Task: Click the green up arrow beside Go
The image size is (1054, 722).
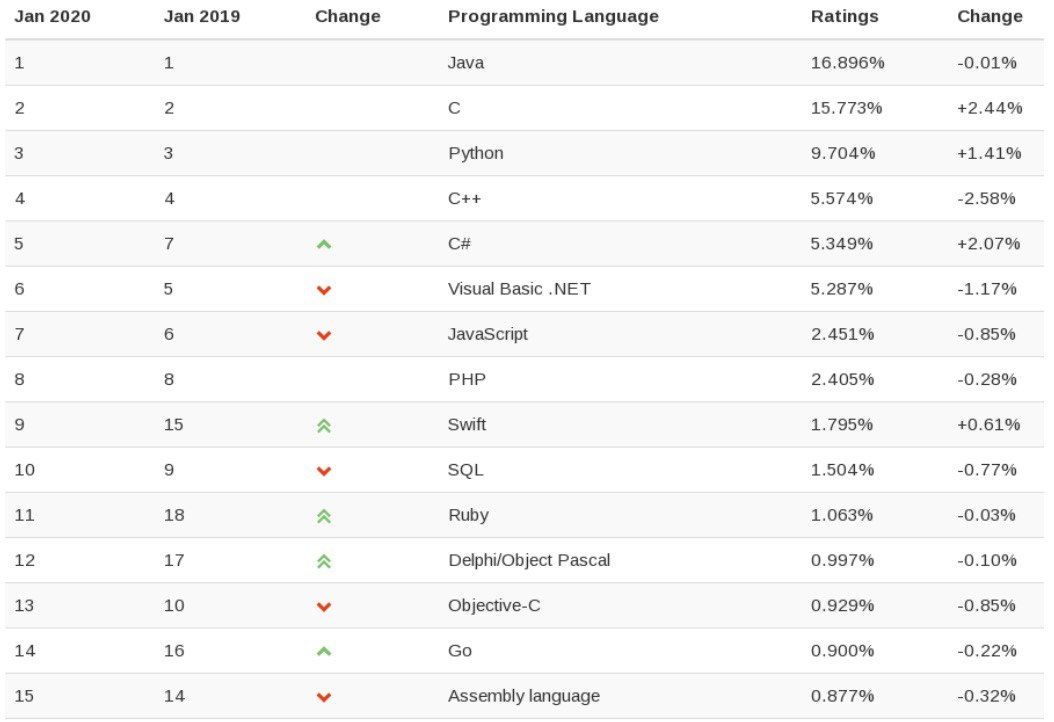Action: pos(323,651)
